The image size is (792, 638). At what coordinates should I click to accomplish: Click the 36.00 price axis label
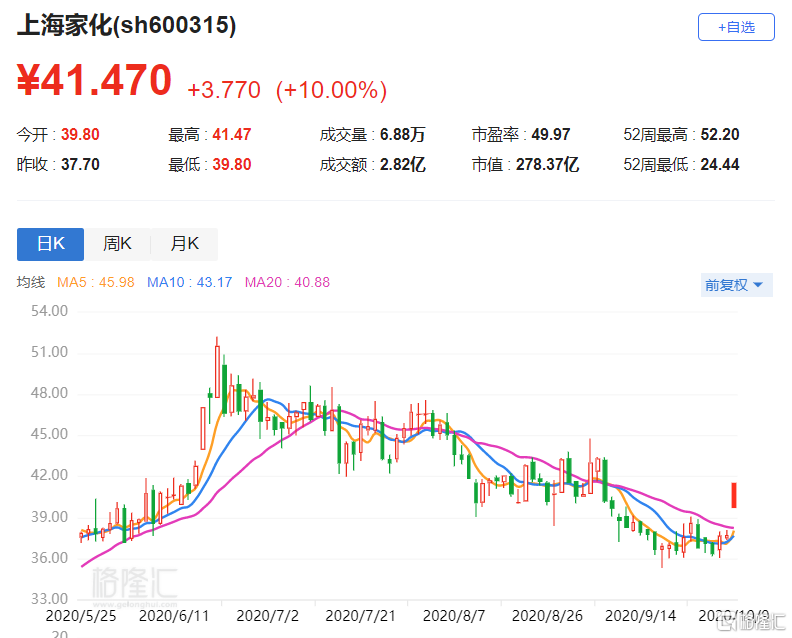50,558
